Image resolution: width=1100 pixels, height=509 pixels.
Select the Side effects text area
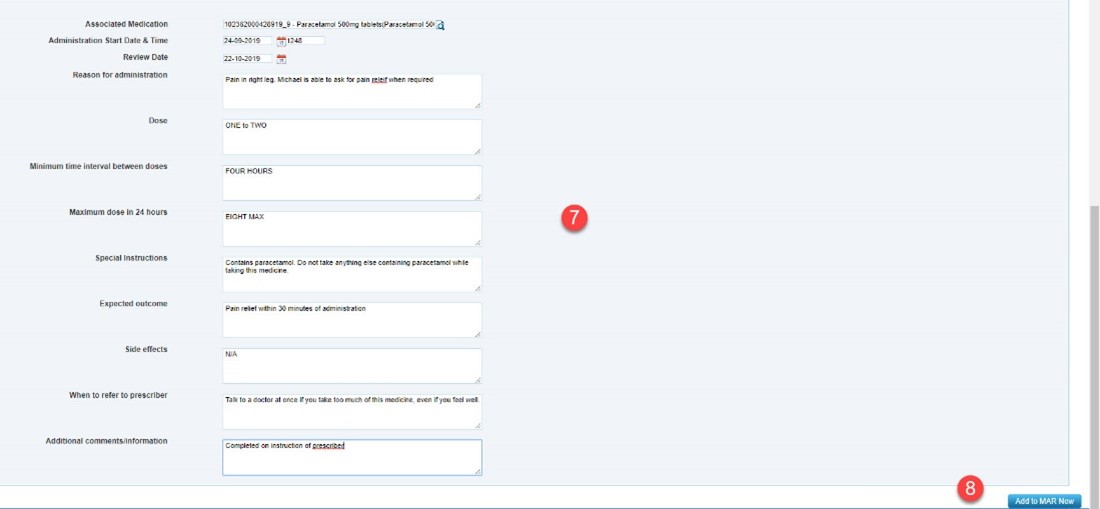pos(351,365)
